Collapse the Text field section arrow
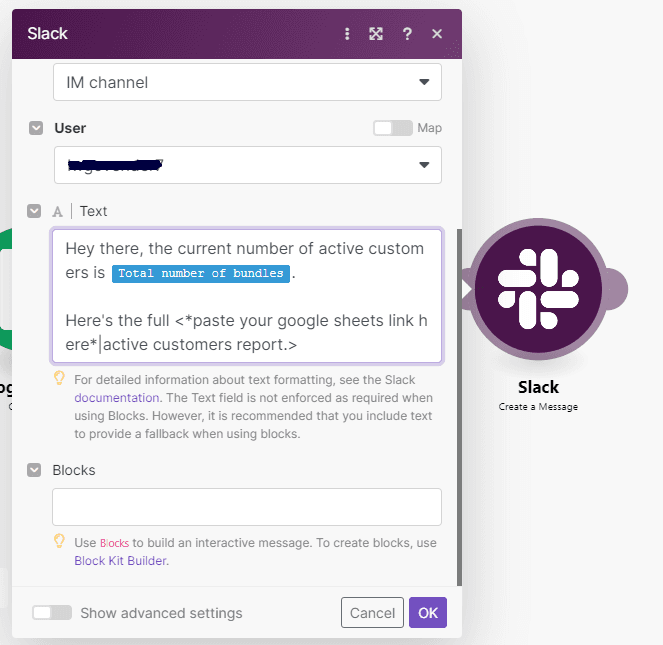663x645 pixels. coord(36,211)
